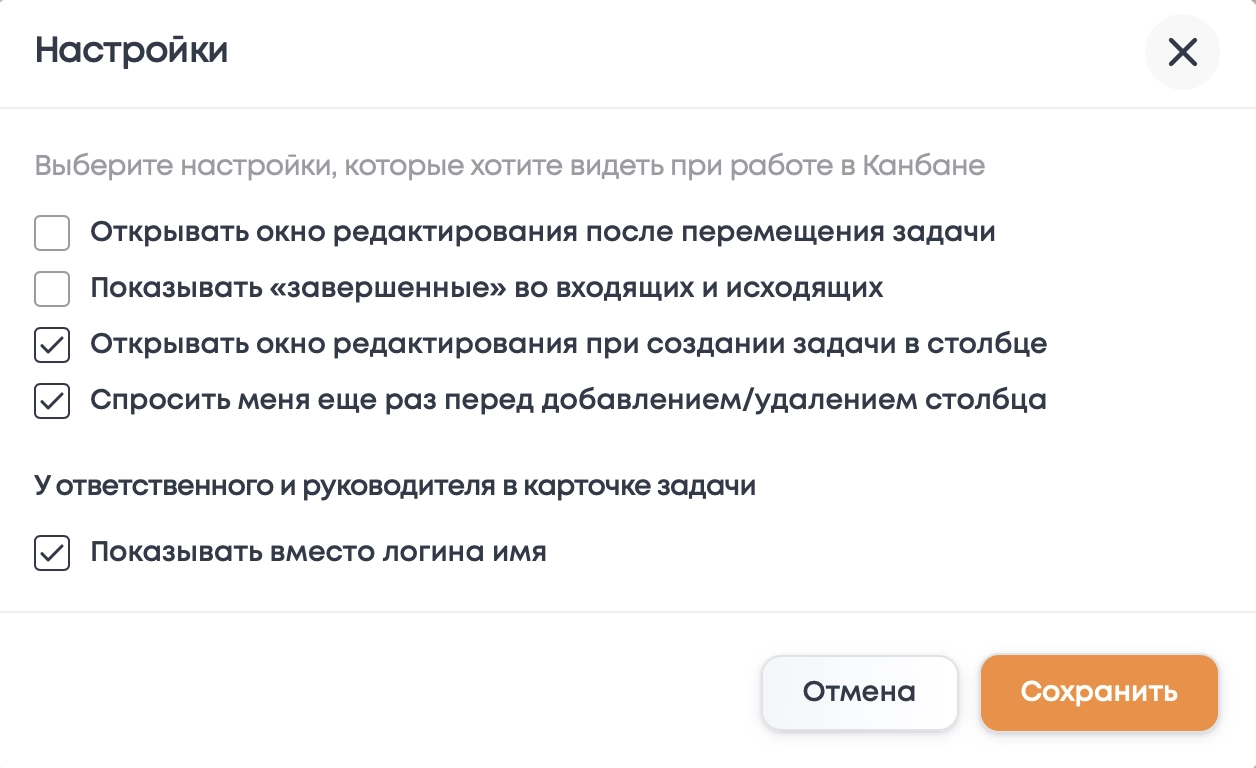Click label "Спросить меня еще раз перед добавлением/удалением"
The width and height of the screenshot is (1256, 768).
point(568,401)
